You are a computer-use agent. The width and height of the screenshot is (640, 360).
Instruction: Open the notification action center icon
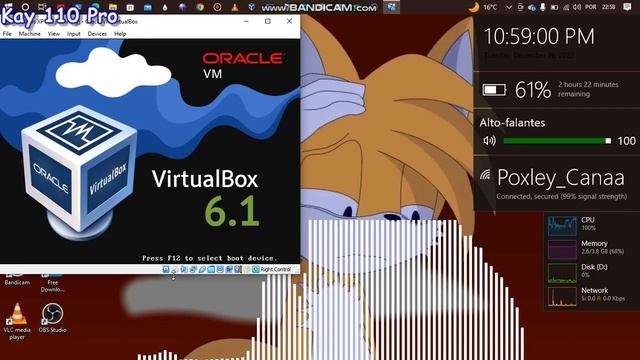pos(627,7)
